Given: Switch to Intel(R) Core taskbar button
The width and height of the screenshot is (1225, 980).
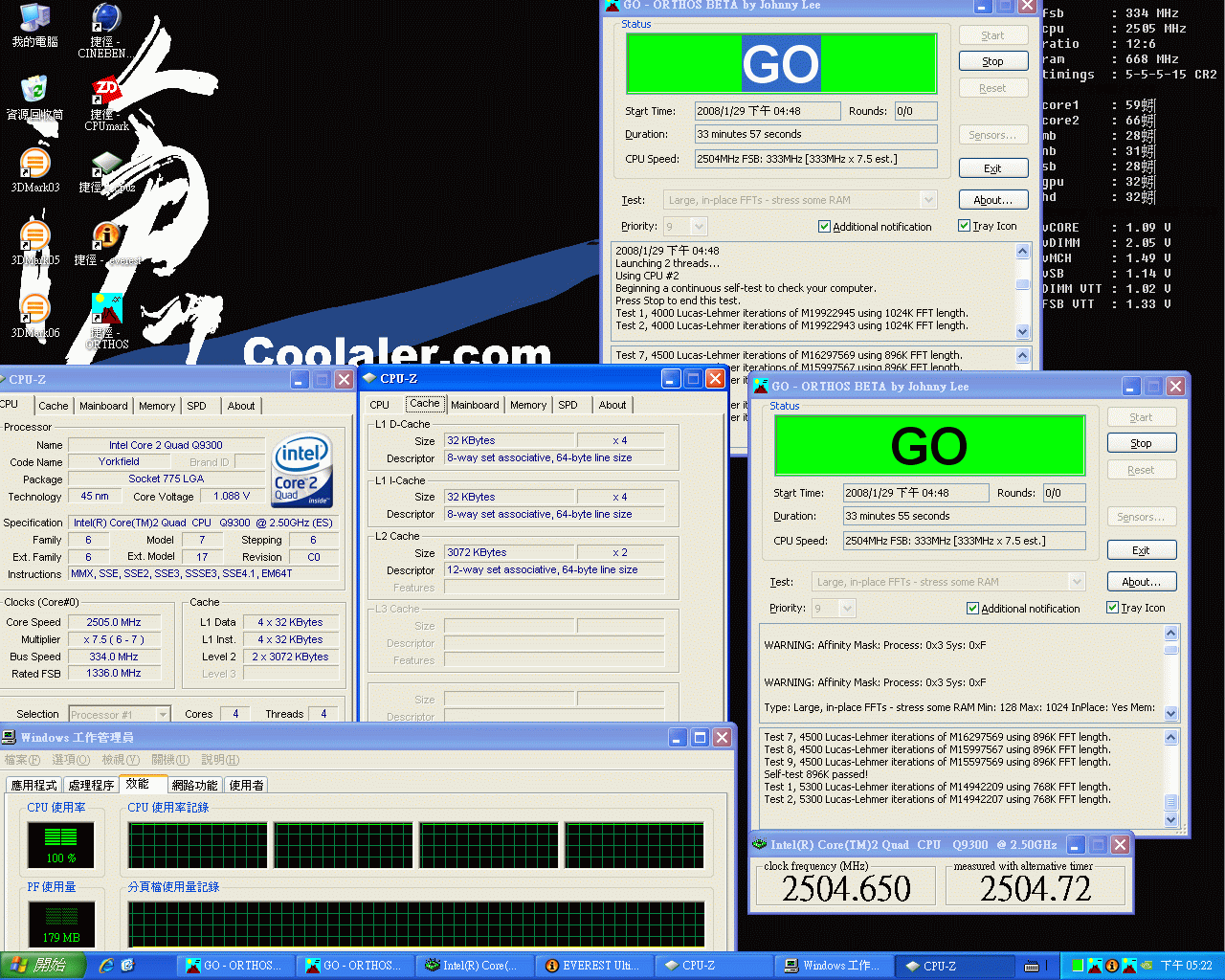Looking at the screenshot, I should pyautogui.click(x=474, y=966).
